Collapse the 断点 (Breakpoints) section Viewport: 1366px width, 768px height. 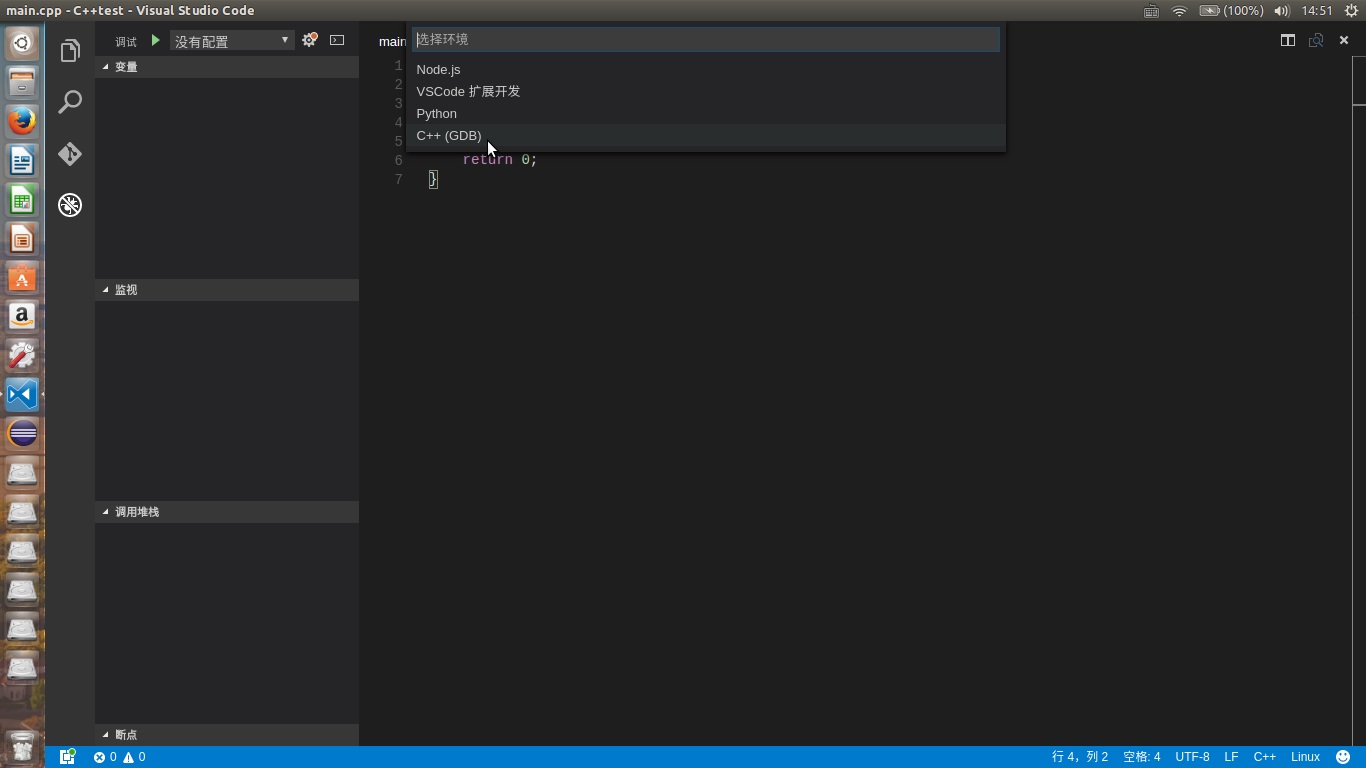(227, 735)
